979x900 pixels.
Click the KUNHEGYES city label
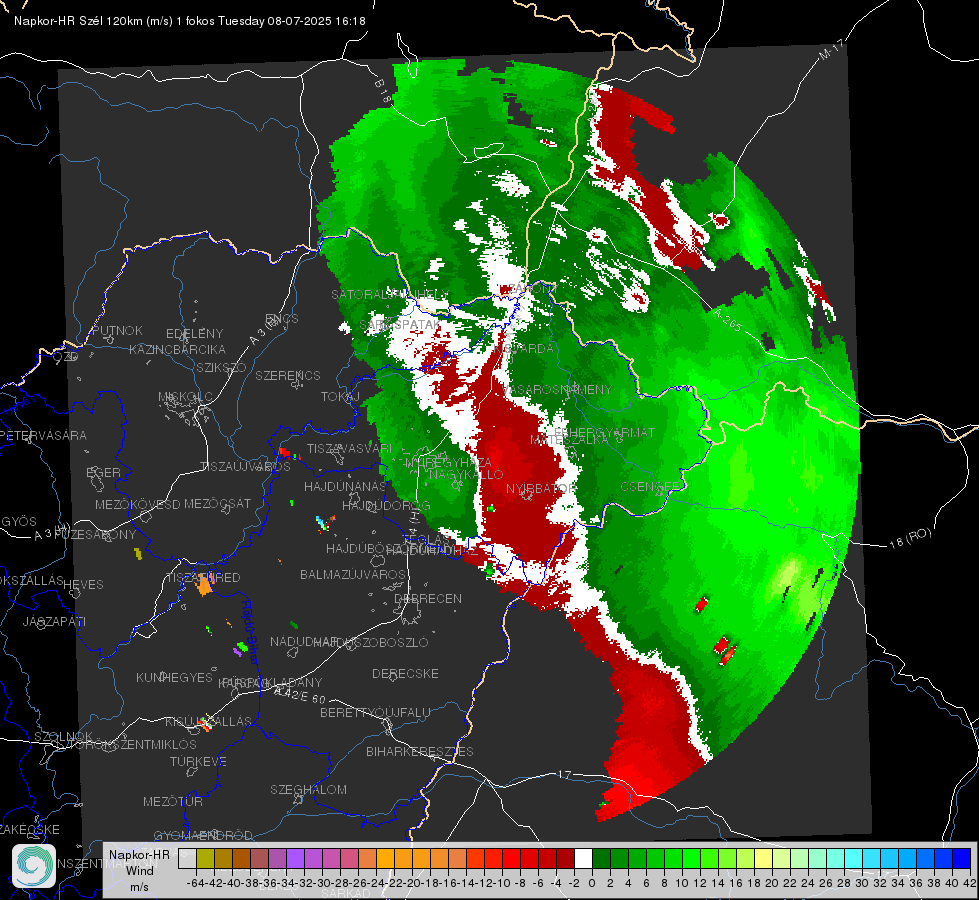point(174,678)
